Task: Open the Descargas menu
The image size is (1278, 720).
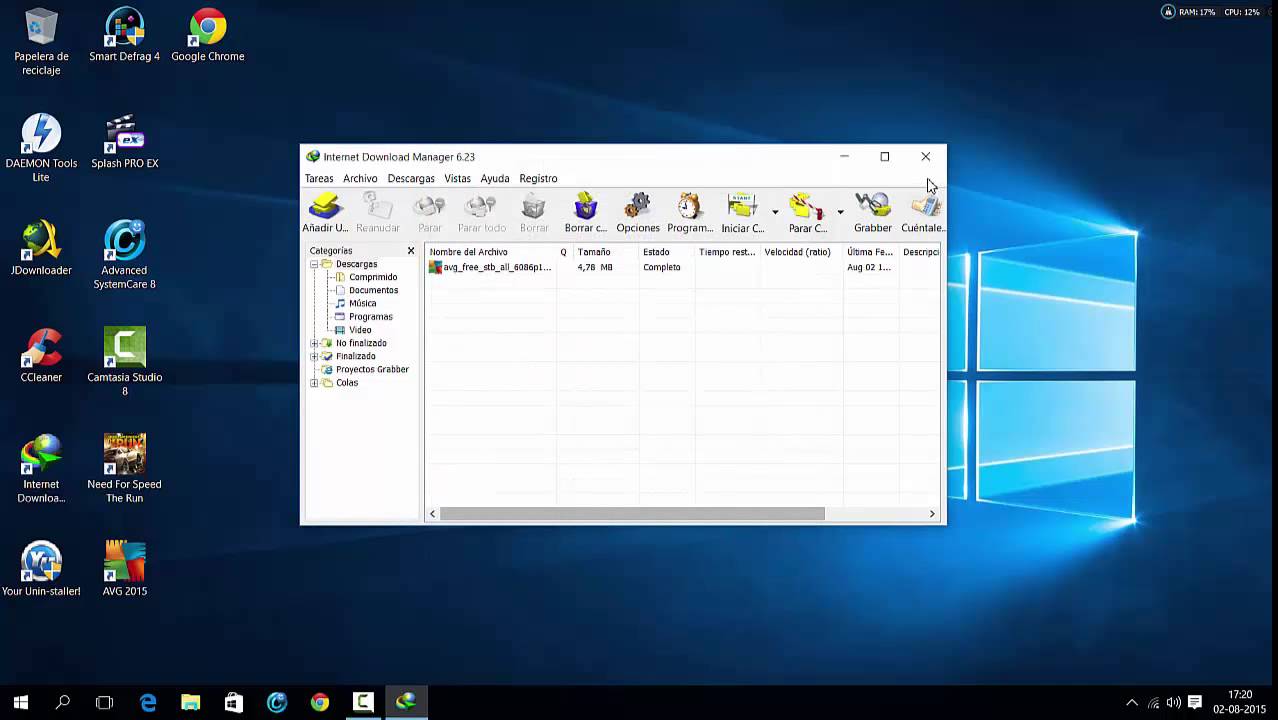Action: click(411, 178)
